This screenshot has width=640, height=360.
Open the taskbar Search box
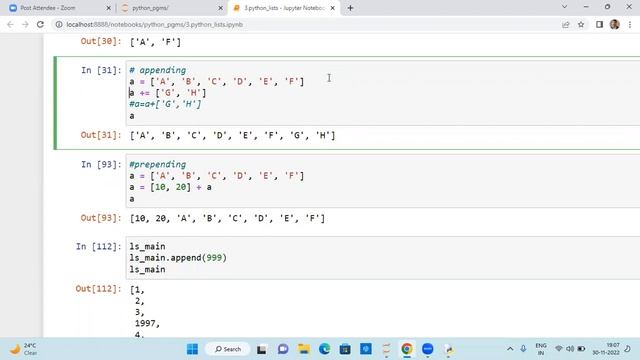click(227, 349)
